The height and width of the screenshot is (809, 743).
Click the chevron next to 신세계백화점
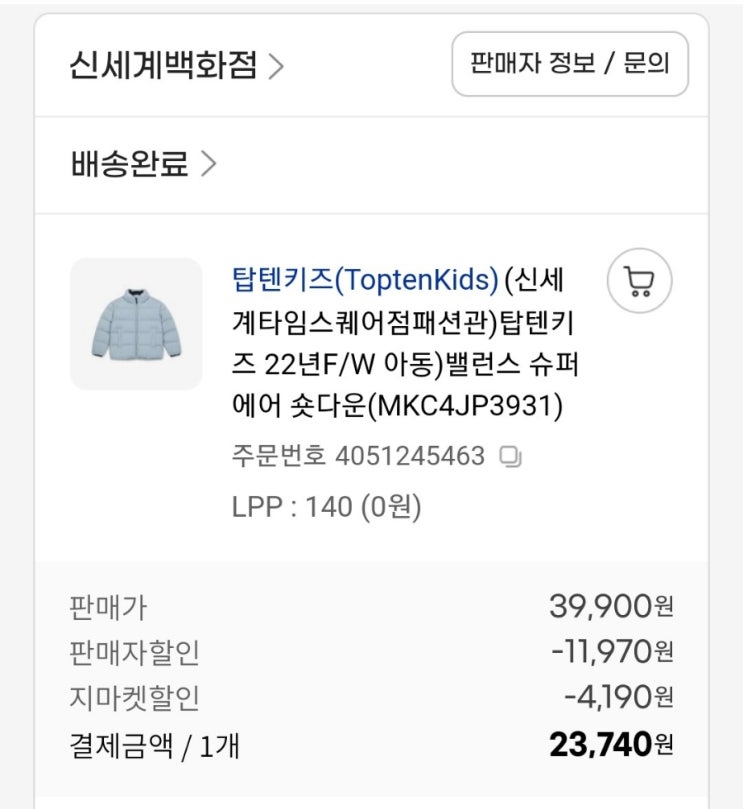point(277,67)
